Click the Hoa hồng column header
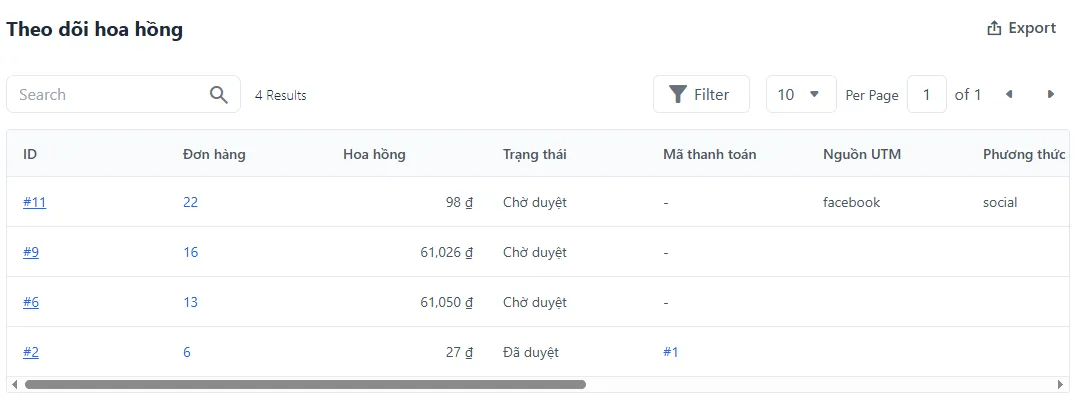Screen dimensions: 1076x414 [x=374, y=154]
